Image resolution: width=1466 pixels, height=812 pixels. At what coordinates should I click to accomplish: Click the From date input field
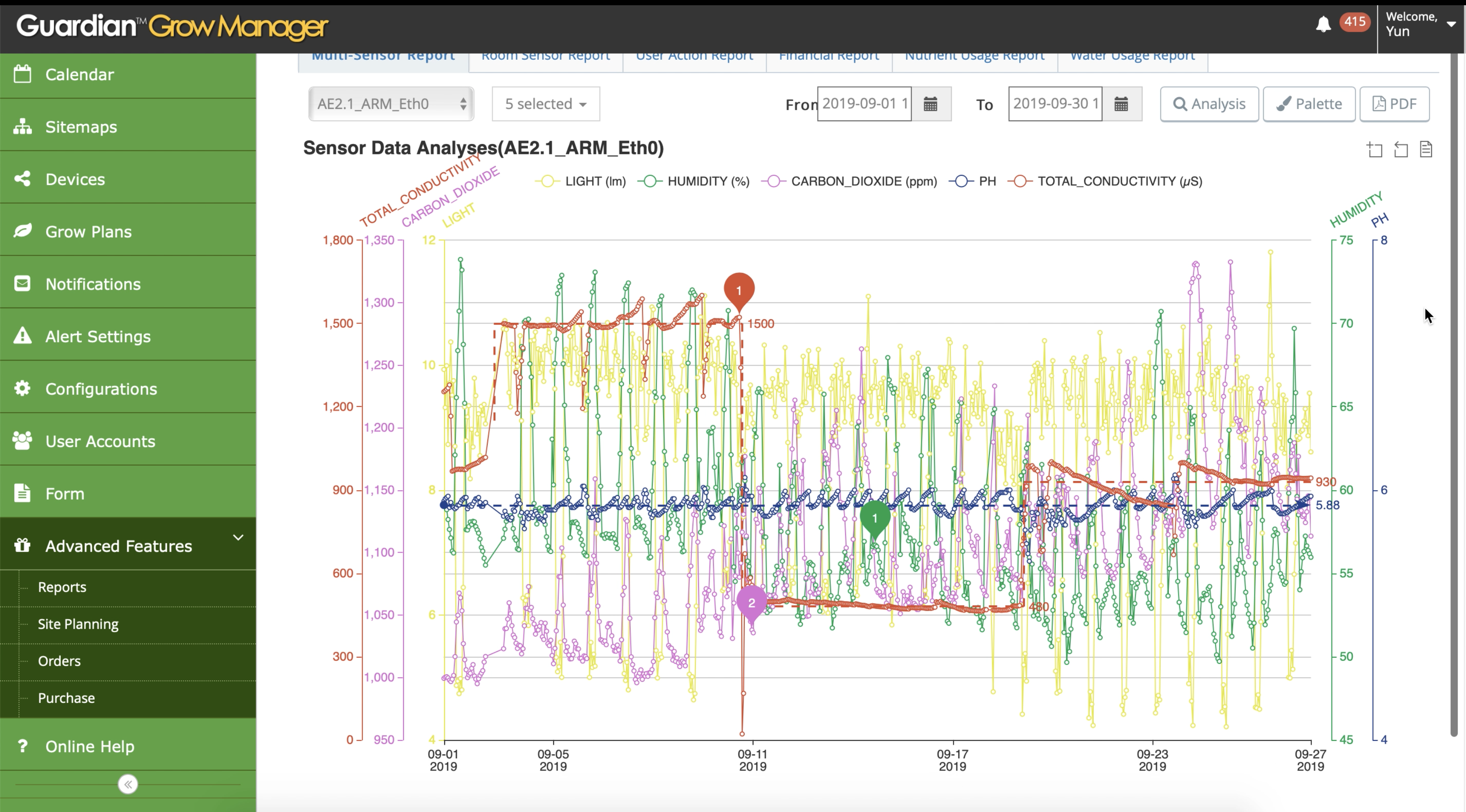864,103
